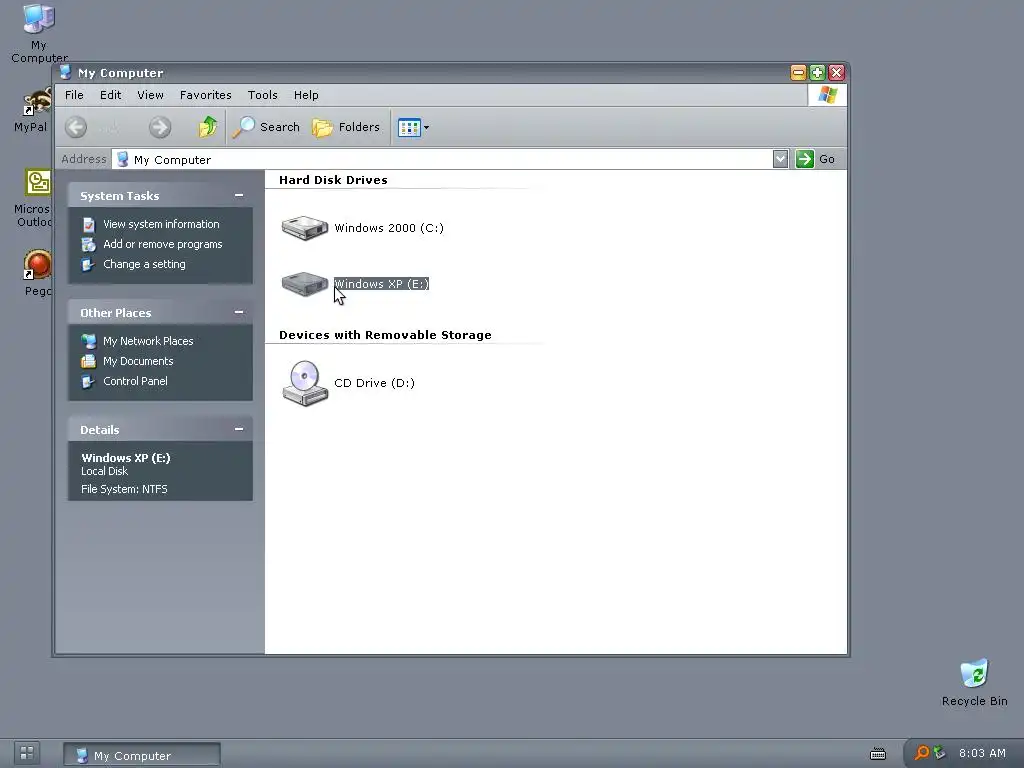Open the Search pane
Screen dimensions: 1024x768
pyautogui.click(x=266, y=127)
